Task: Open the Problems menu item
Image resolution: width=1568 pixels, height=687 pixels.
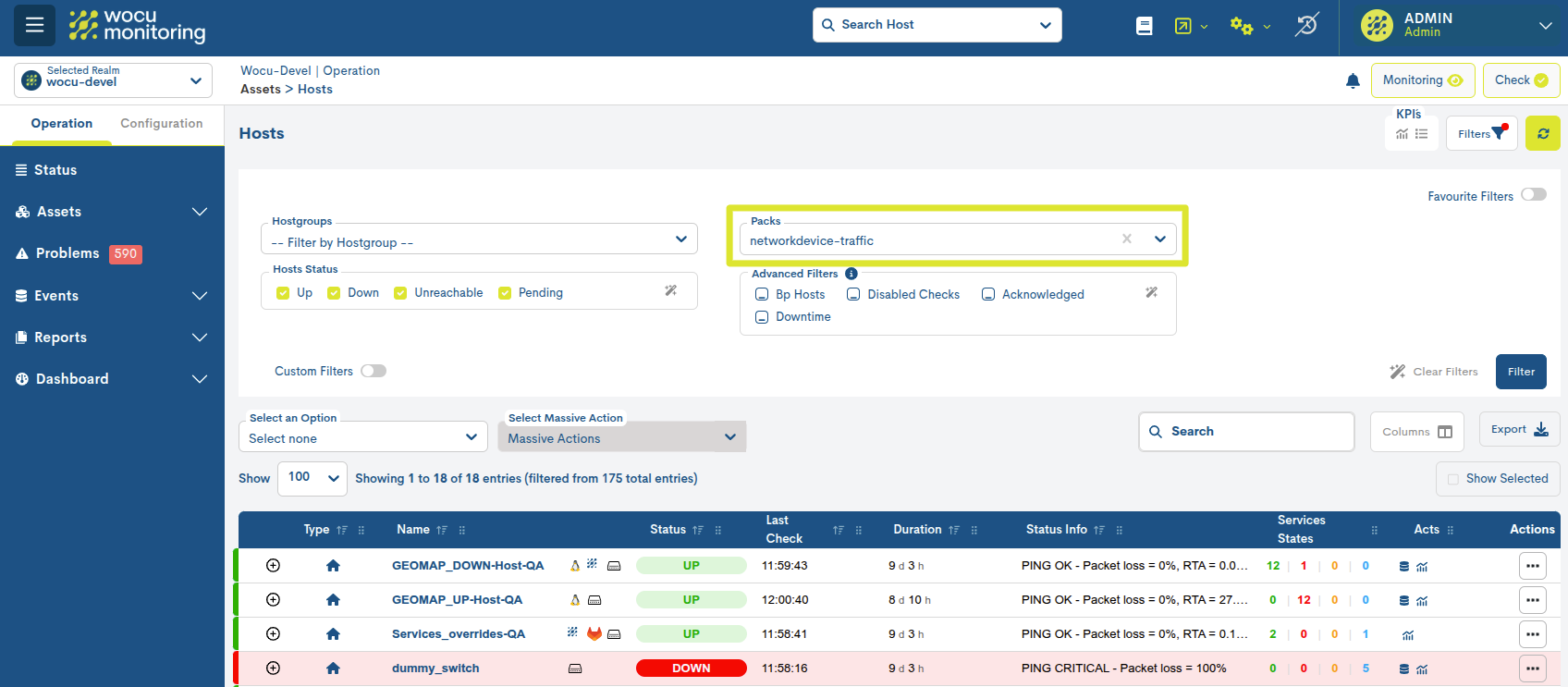Action: tap(67, 253)
